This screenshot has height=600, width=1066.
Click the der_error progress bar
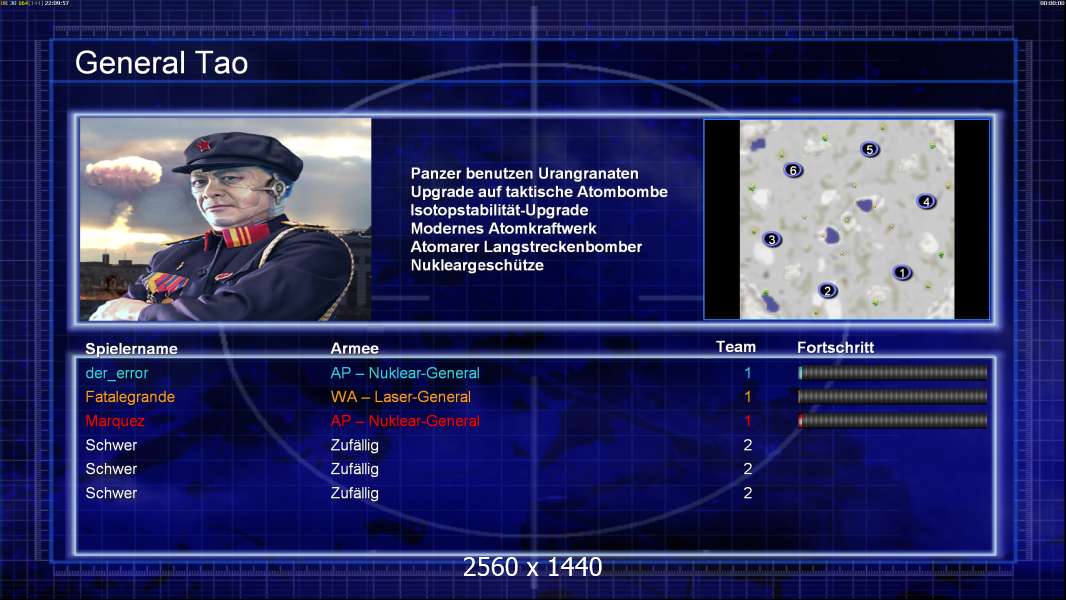(892, 372)
